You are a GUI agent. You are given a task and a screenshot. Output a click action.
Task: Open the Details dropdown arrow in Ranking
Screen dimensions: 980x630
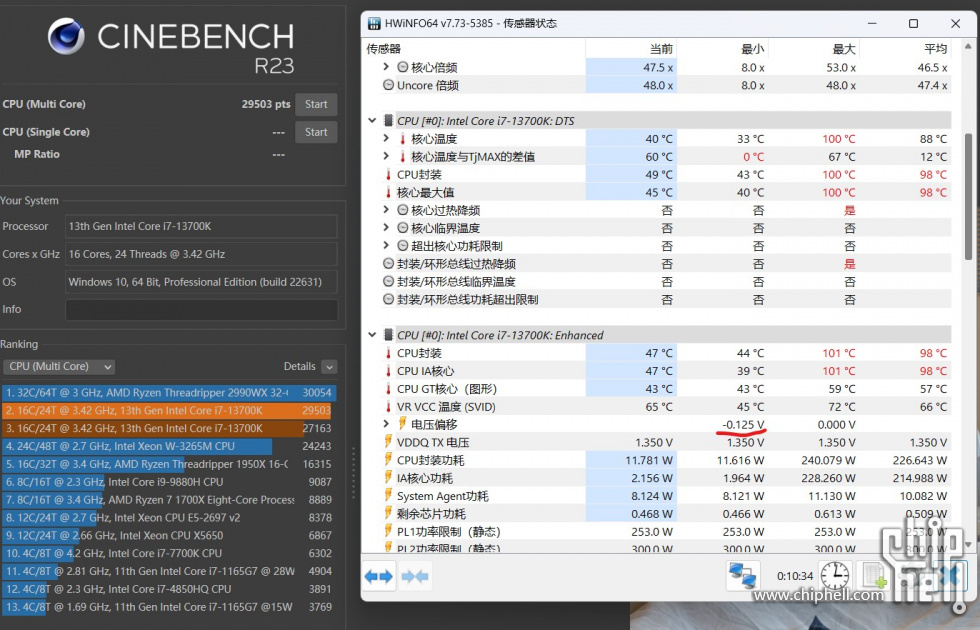329,367
